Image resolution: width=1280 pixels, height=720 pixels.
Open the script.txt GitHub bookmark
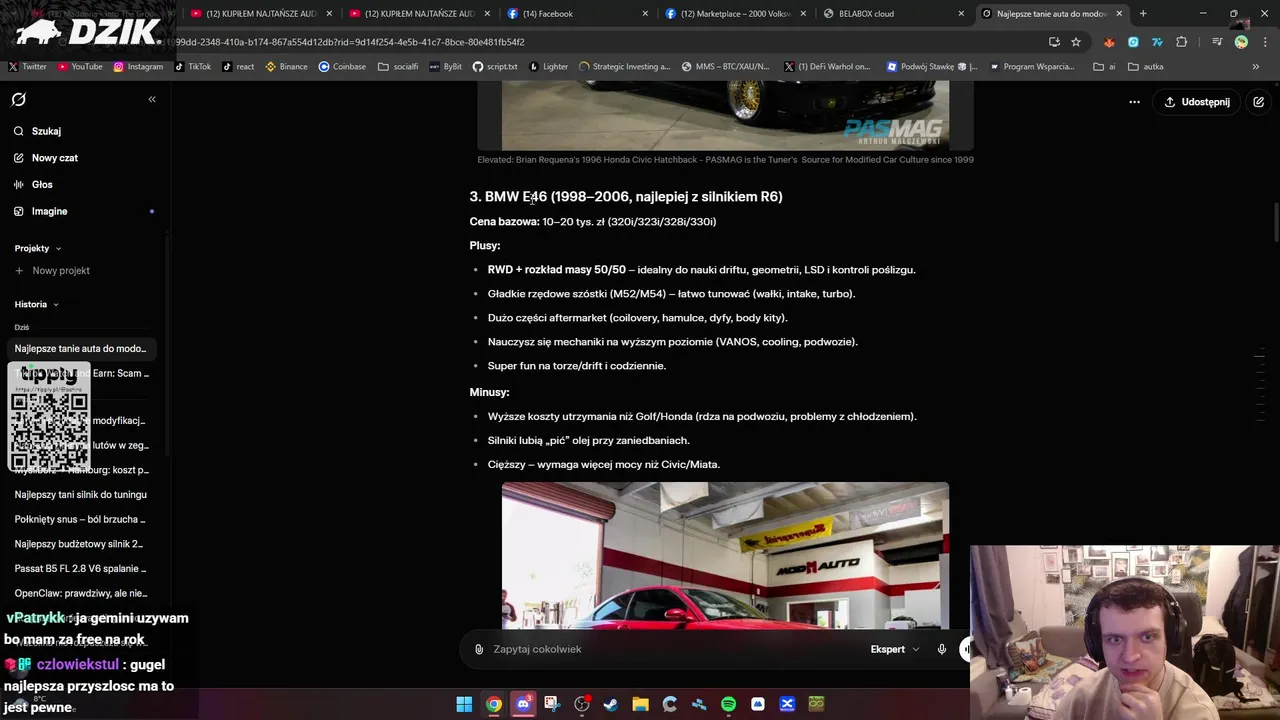point(495,67)
